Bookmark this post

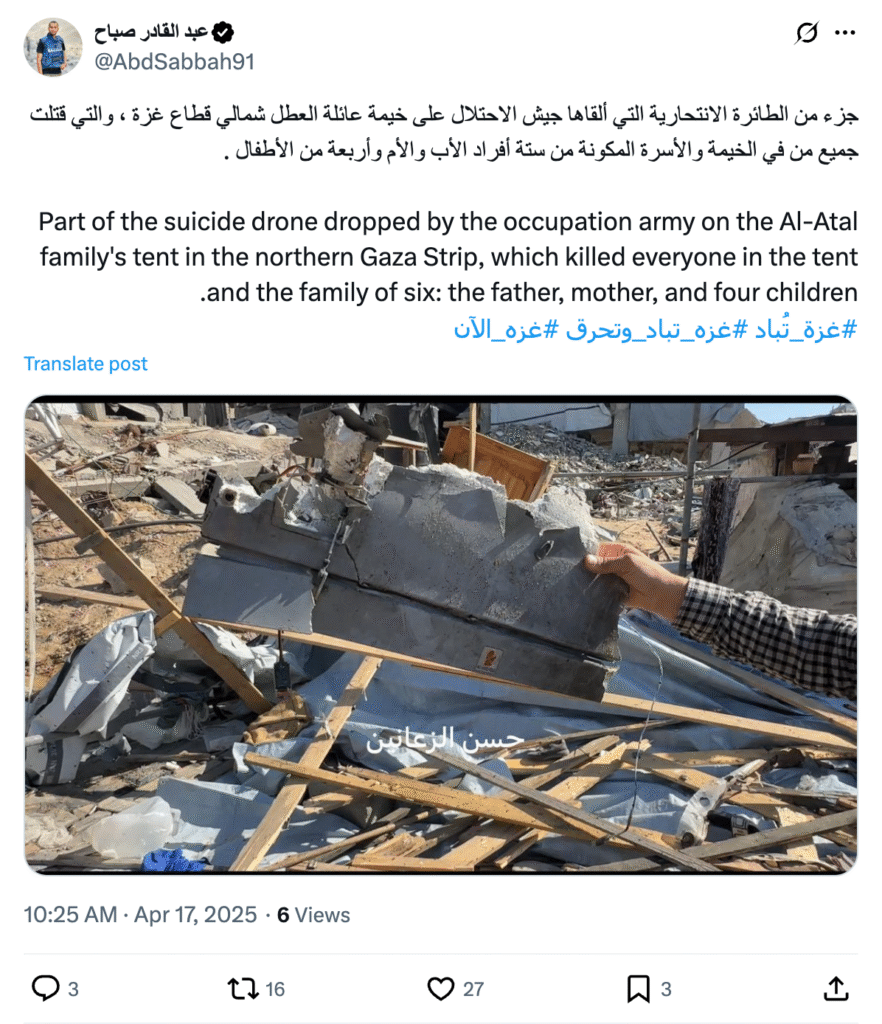tap(638, 989)
